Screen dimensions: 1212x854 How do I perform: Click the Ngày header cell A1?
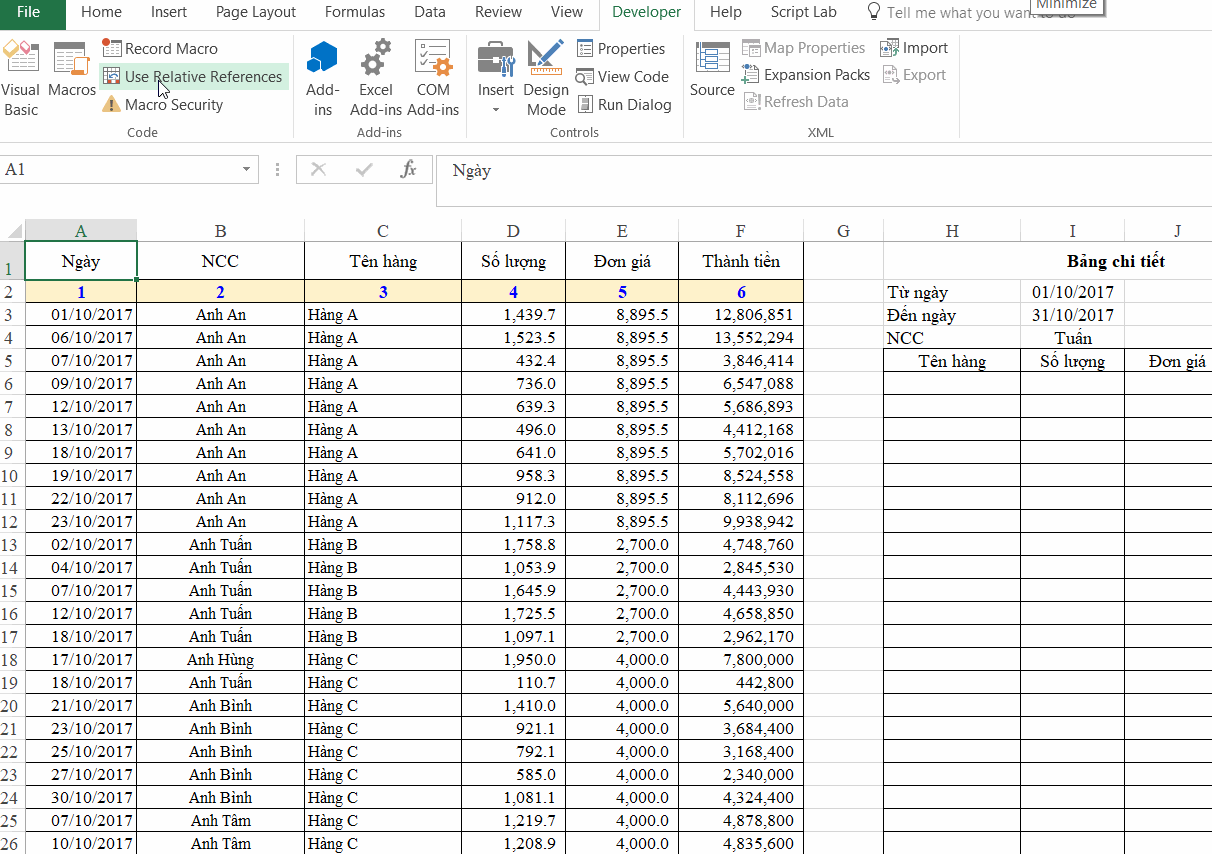coord(81,262)
